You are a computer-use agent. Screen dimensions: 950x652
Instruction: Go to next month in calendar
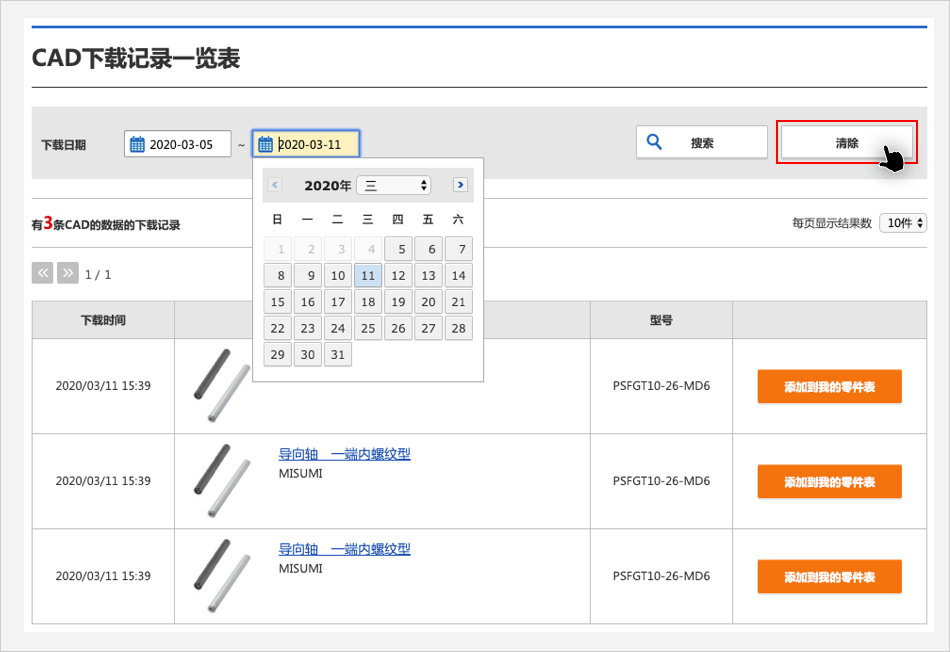pos(460,185)
